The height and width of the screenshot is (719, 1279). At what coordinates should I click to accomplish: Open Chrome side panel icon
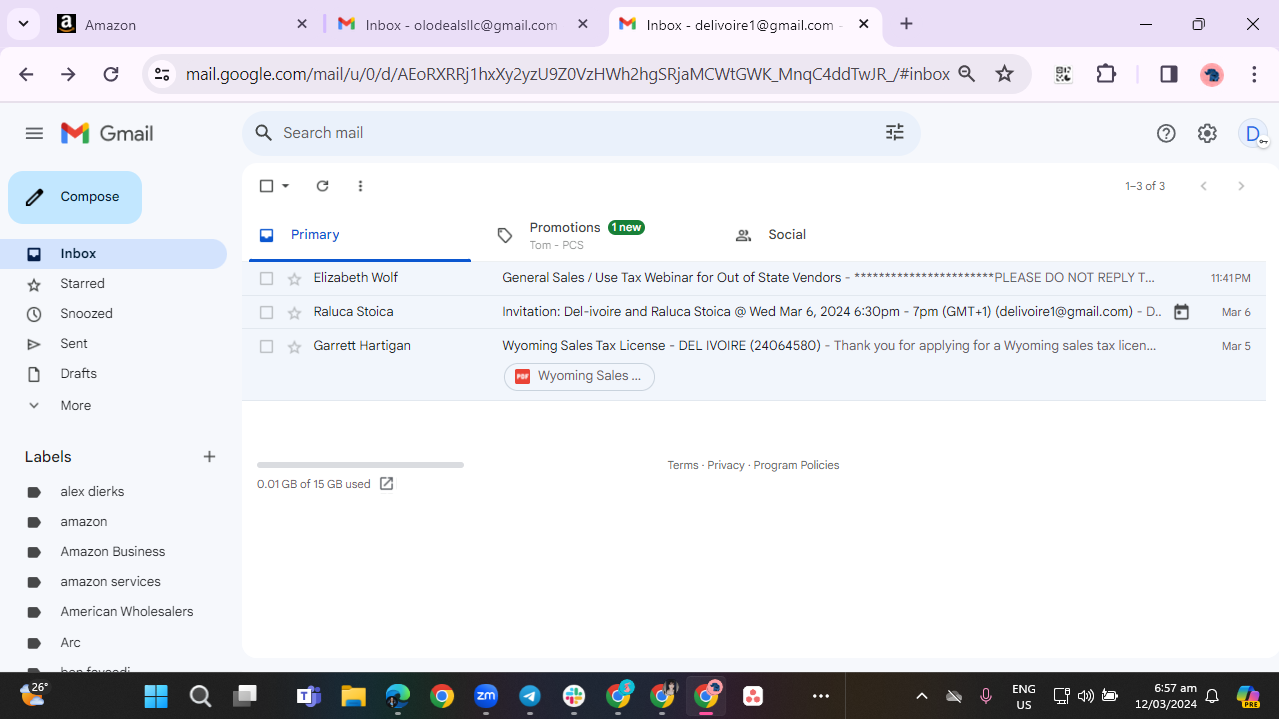[1168, 74]
